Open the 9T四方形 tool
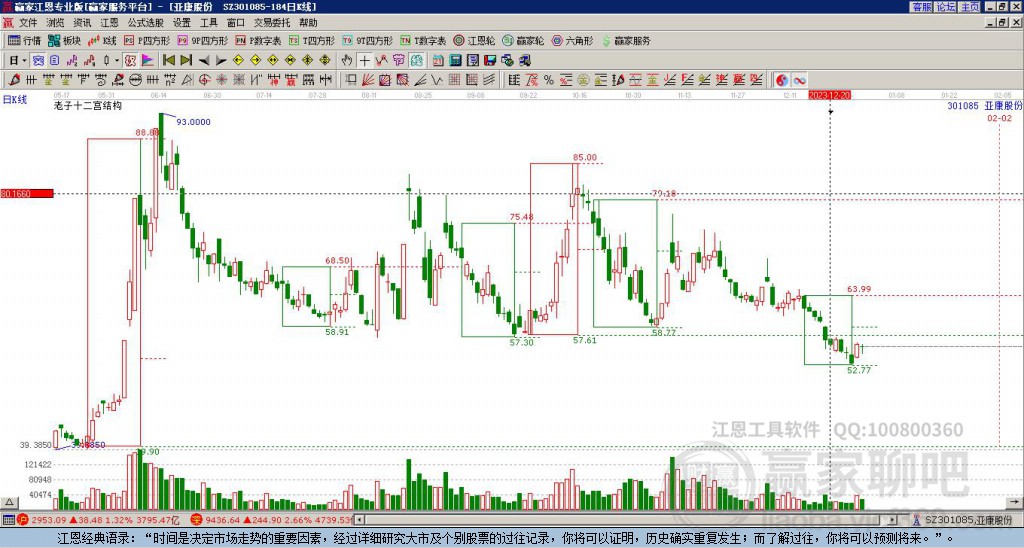This screenshot has height=548, width=1024. click(x=367, y=40)
